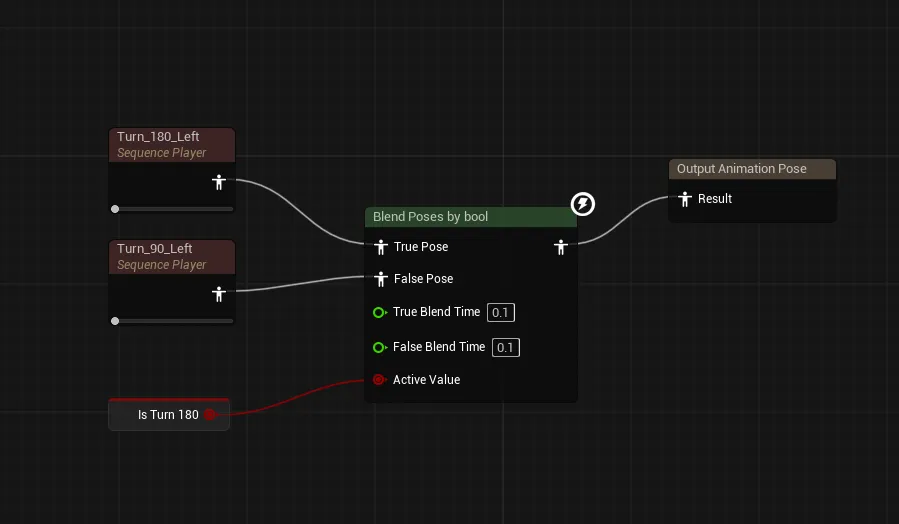Click the False Blend Time green pin
The image size is (899, 524).
(380, 347)
